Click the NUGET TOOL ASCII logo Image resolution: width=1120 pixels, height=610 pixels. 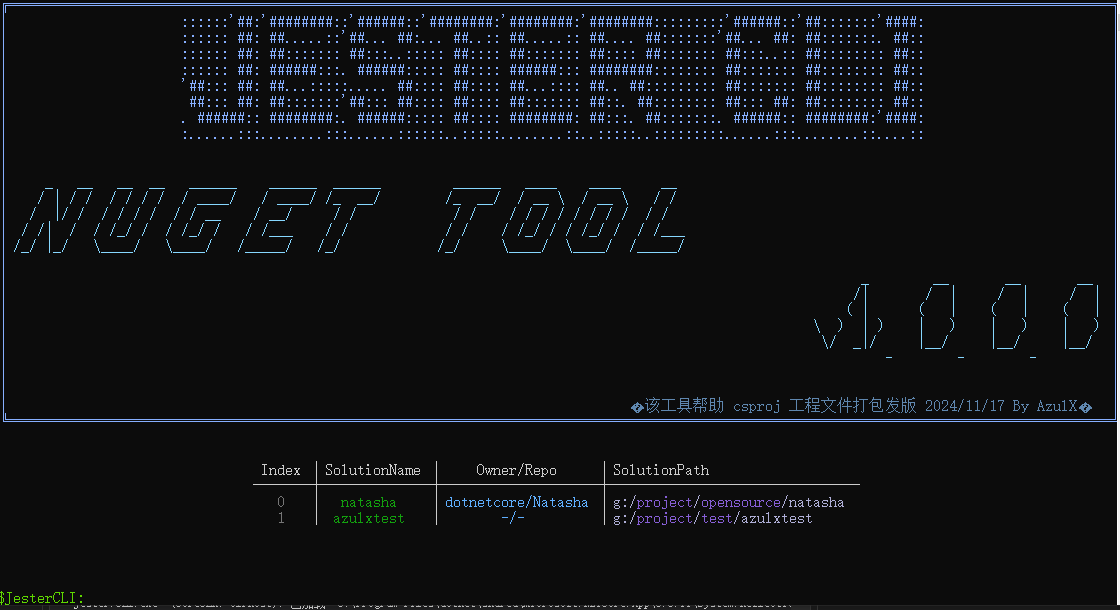pos(350,215)
